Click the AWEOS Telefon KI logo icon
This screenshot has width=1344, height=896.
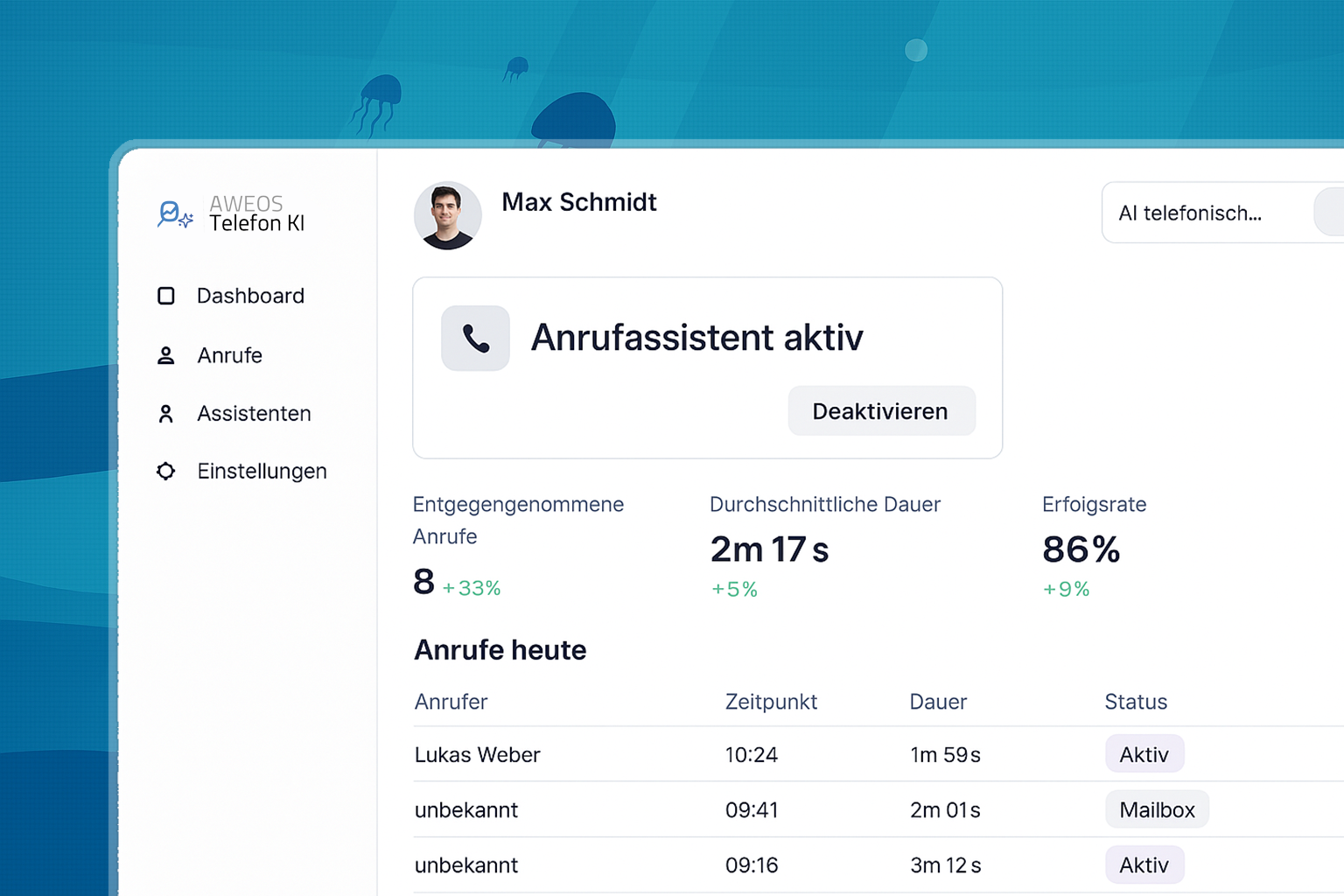click(175, 214)
